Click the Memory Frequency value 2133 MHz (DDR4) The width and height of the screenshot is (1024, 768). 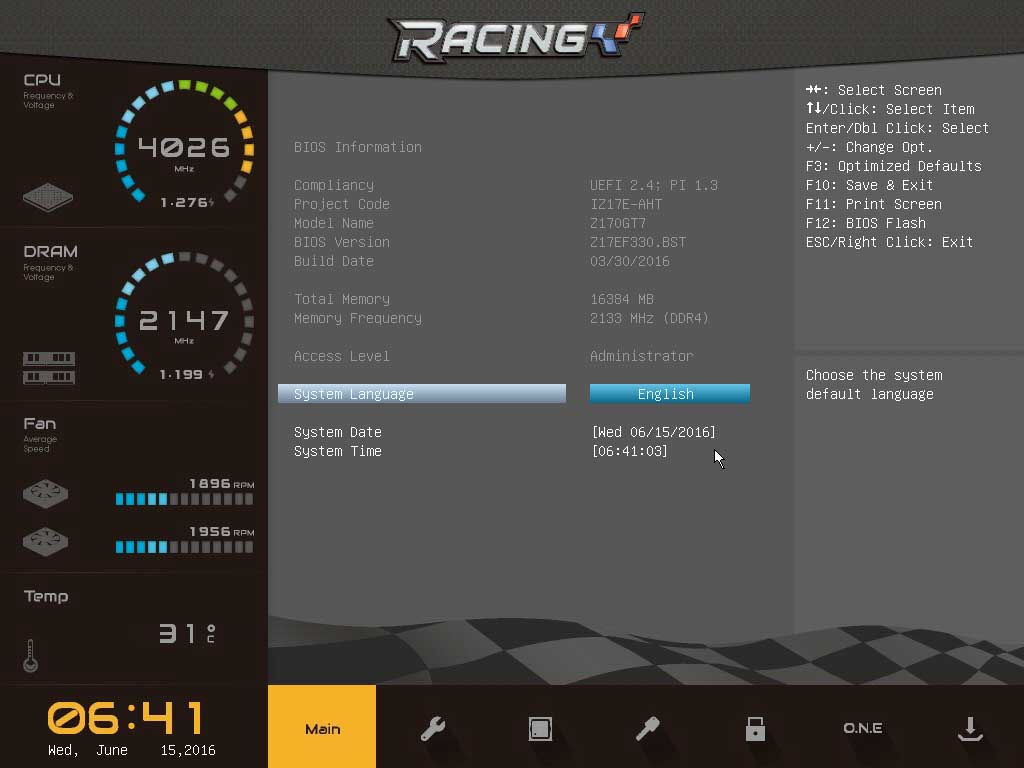pos(649,318)
